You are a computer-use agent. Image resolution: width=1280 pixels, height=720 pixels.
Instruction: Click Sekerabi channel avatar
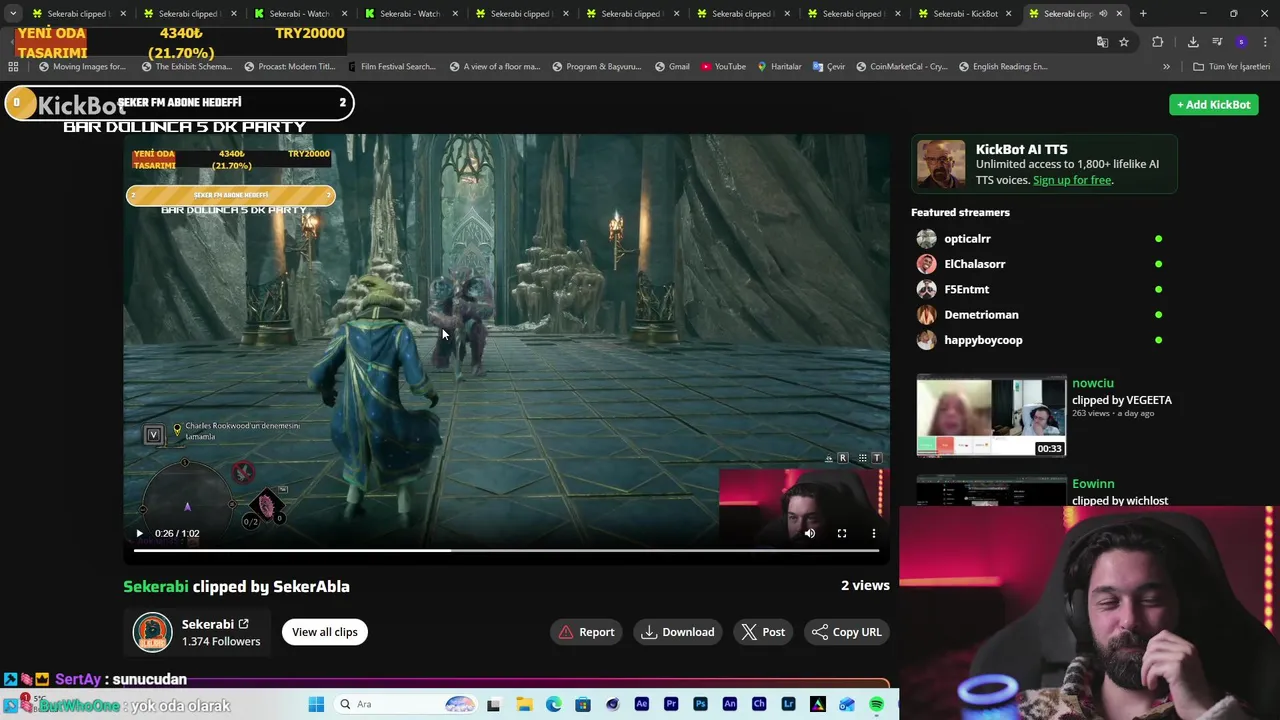coord(153,632)
